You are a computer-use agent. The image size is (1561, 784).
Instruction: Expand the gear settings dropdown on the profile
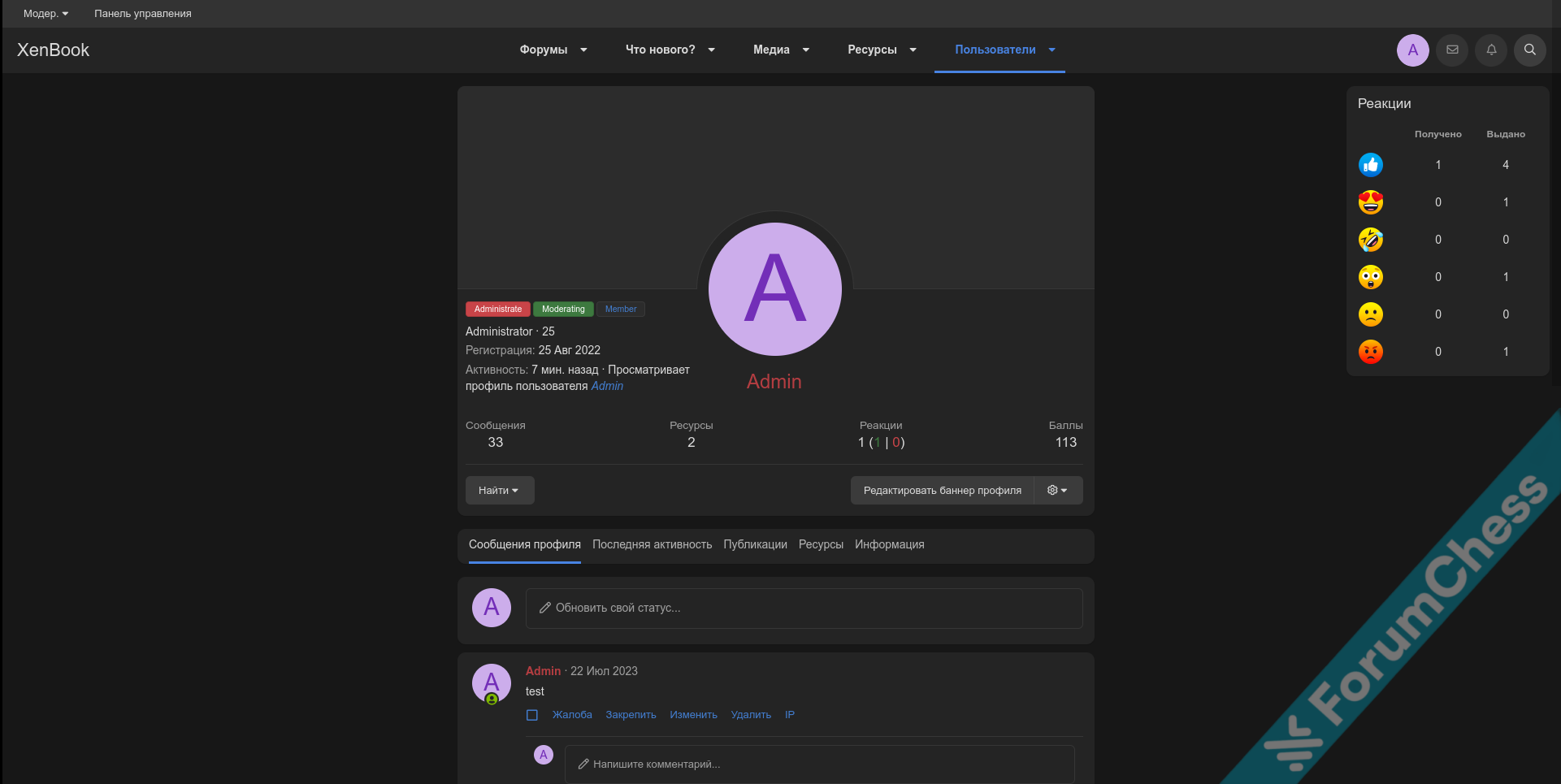tap(1057, 491)
